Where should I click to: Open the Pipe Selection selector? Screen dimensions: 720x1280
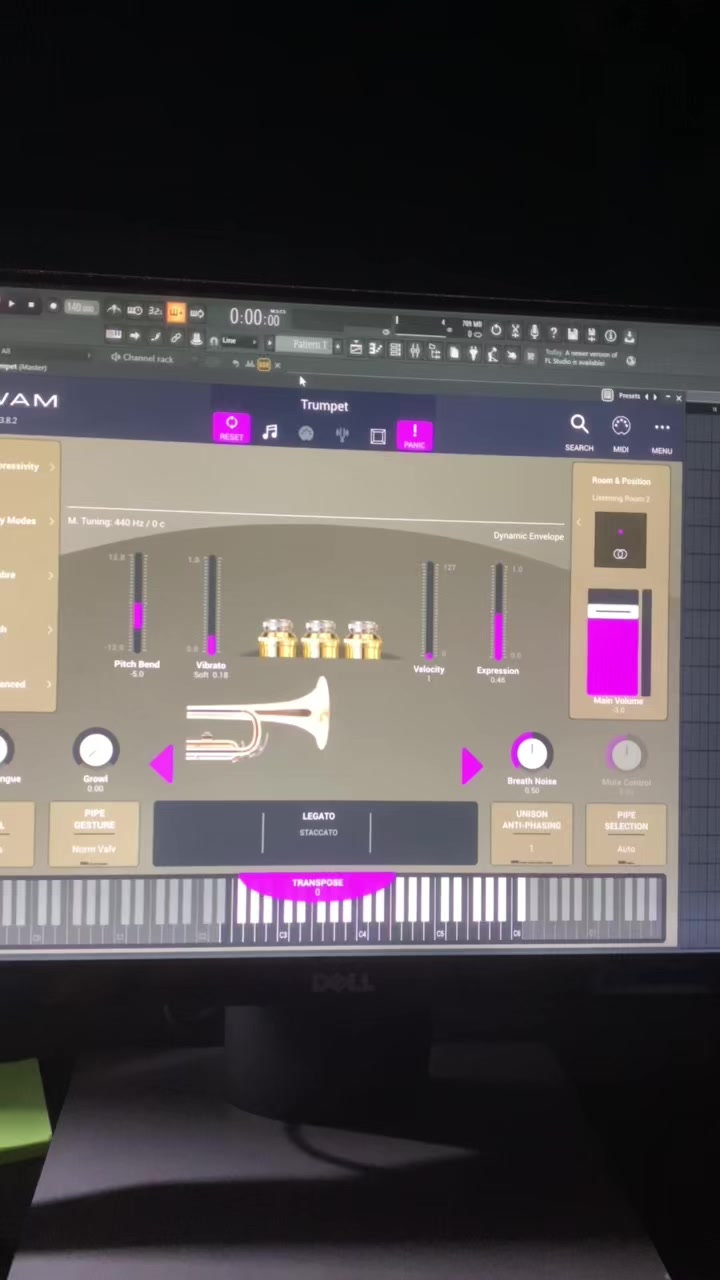pyautogui.click(x=626, y=836)
